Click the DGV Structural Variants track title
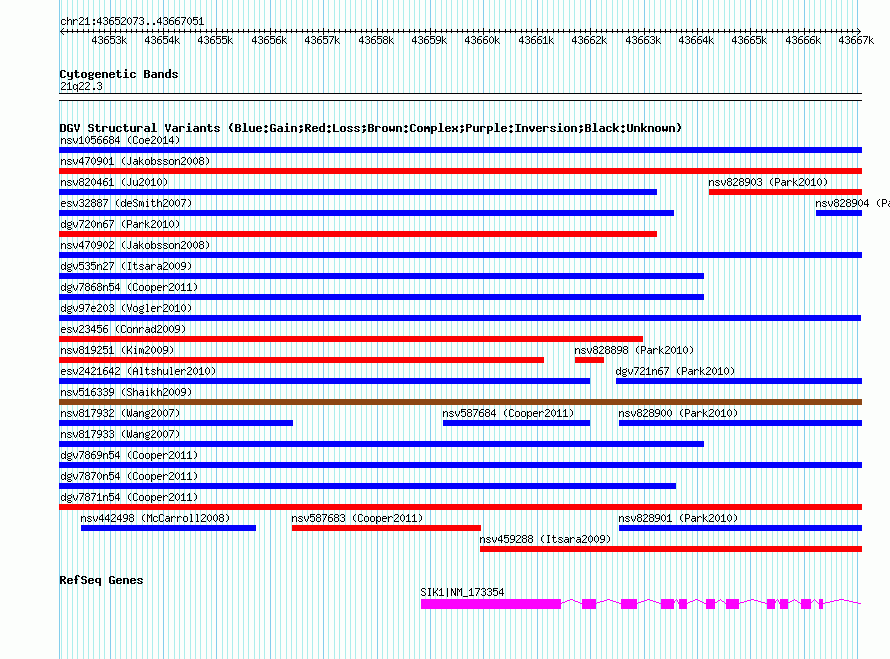The image size is (890, 659). [x=371, y=128]
